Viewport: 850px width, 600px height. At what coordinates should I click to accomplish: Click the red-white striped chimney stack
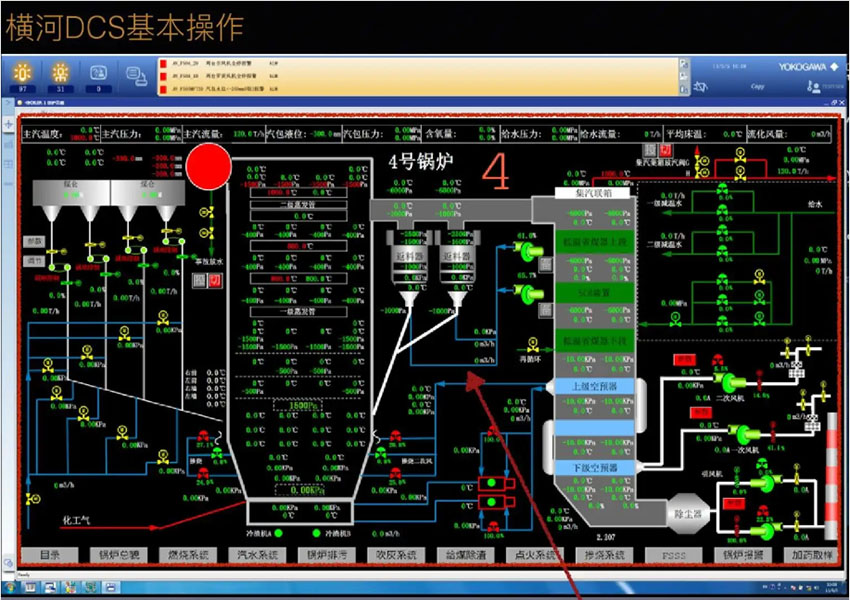[x=830, y=475]
